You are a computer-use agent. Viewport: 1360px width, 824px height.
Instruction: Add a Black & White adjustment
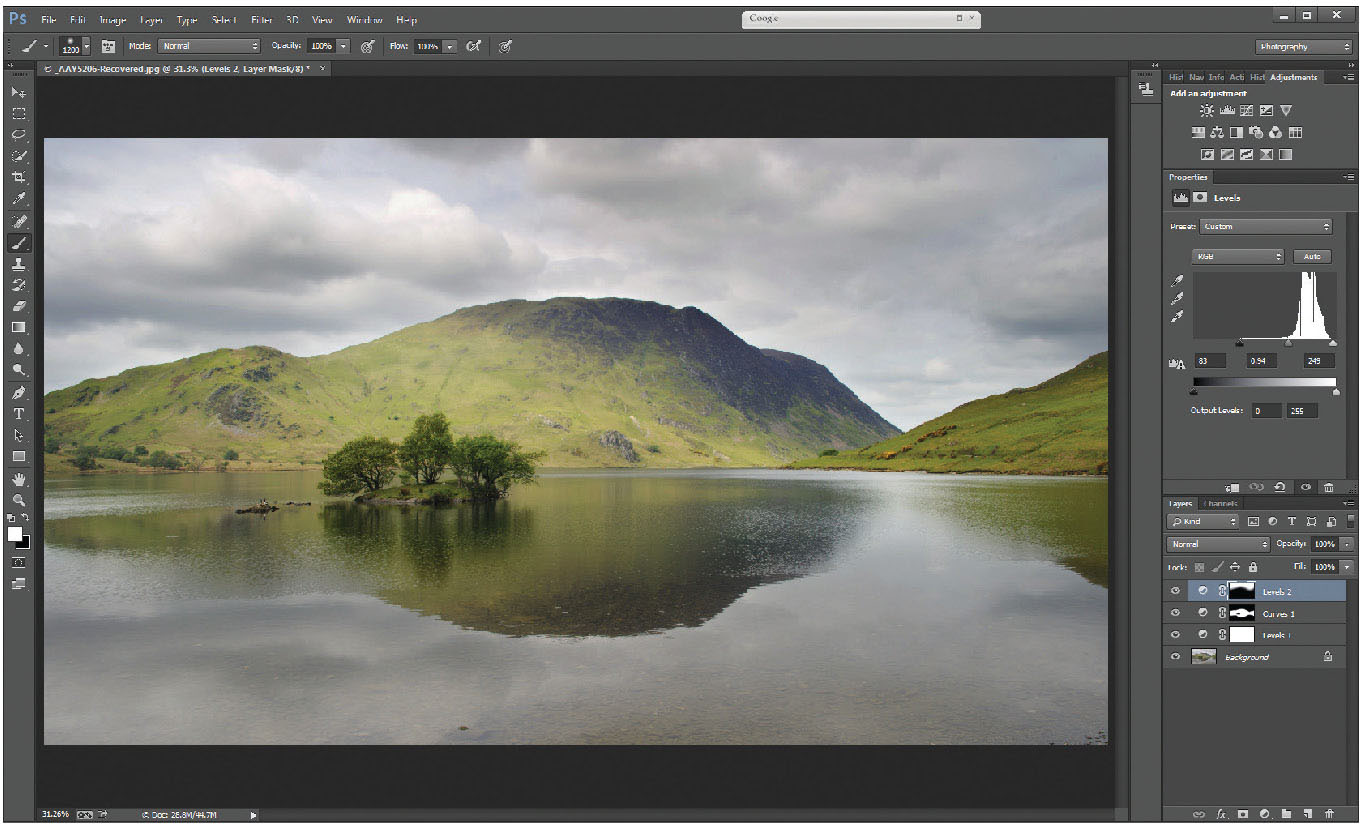point(1237,132)
